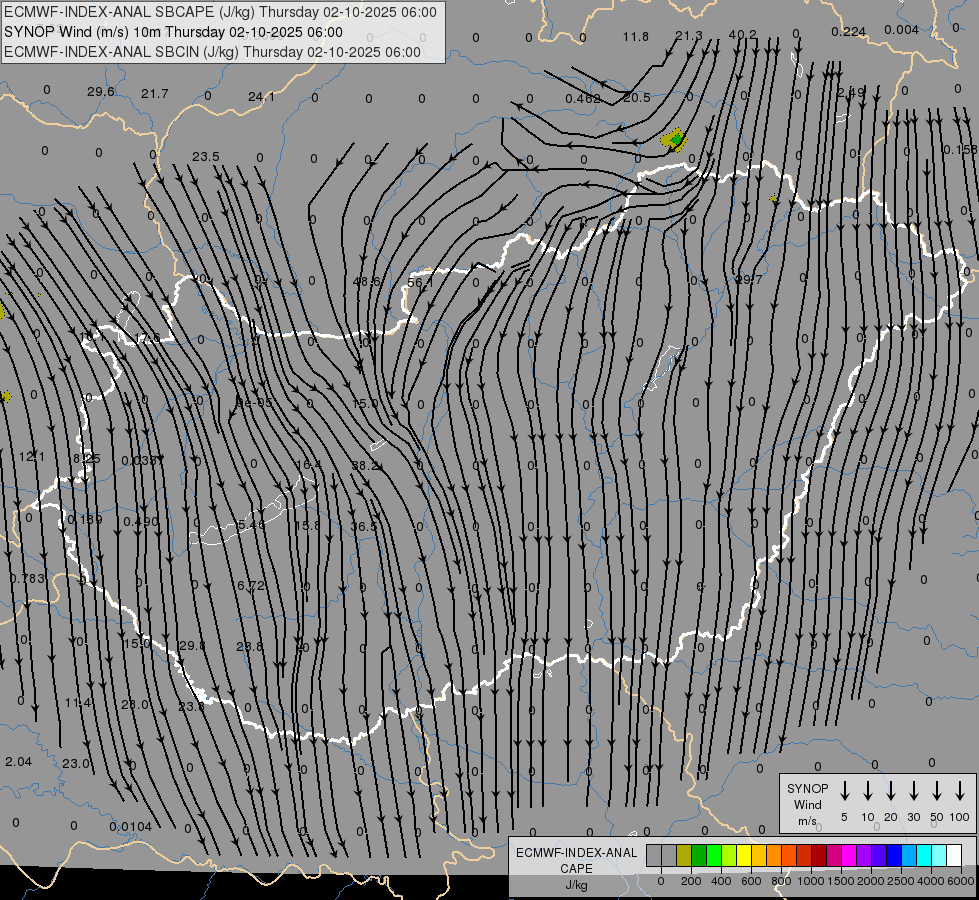Click the 1500 label on CAPE scale
This screenshot has width=979, height=900.
point(840,881)
